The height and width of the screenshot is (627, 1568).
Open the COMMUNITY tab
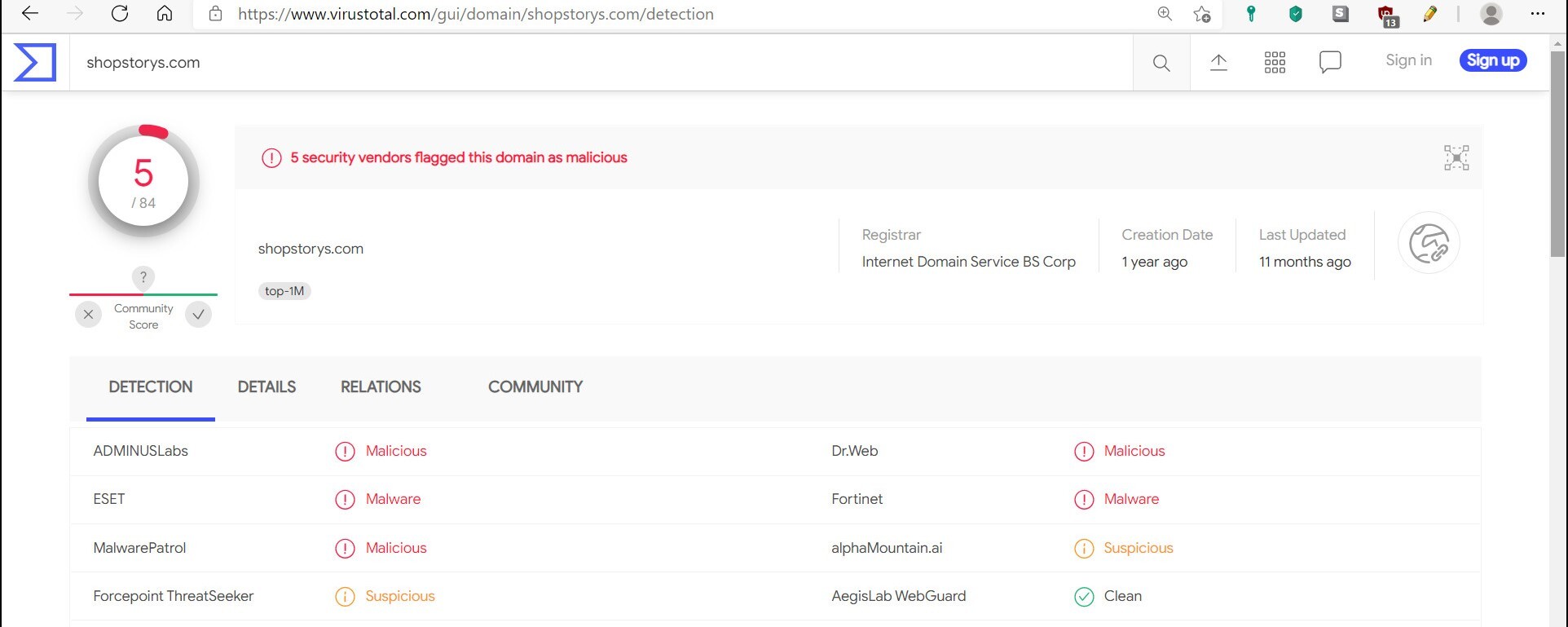(535, 387)
